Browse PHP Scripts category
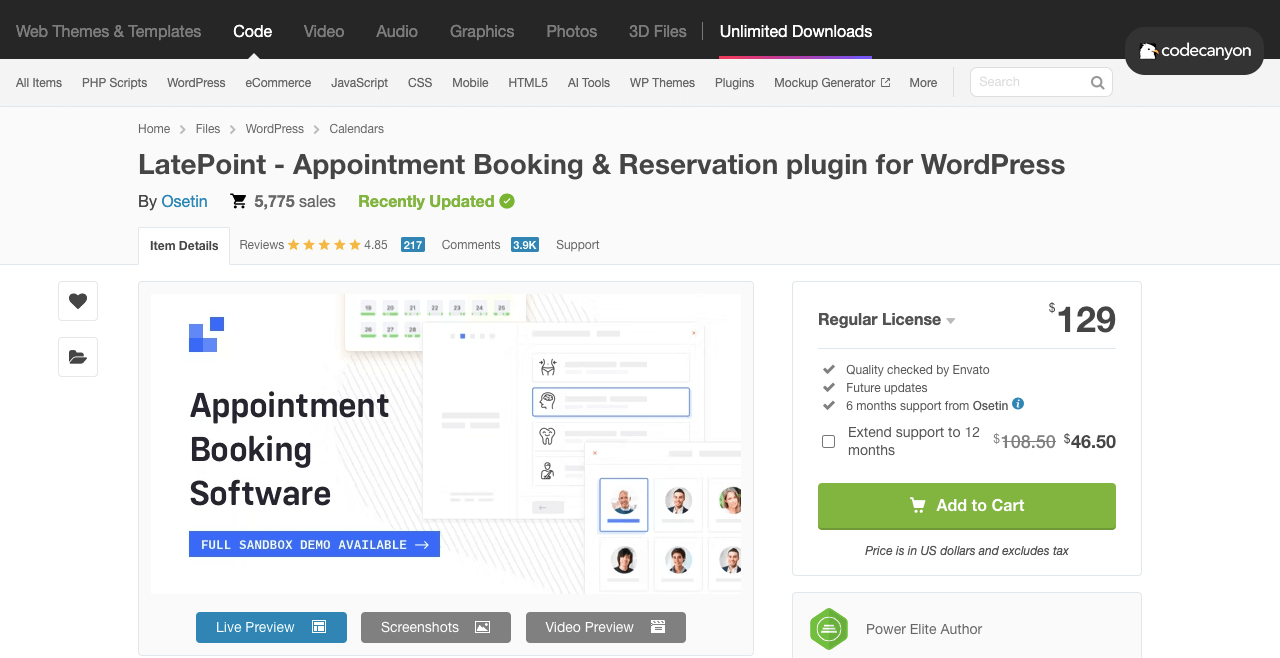This screenshot has width=1280, height=658. (115, 83)
